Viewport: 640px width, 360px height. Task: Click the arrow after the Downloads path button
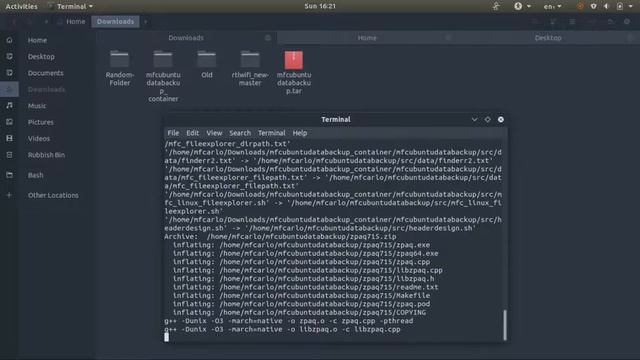(x=146, y=22)
